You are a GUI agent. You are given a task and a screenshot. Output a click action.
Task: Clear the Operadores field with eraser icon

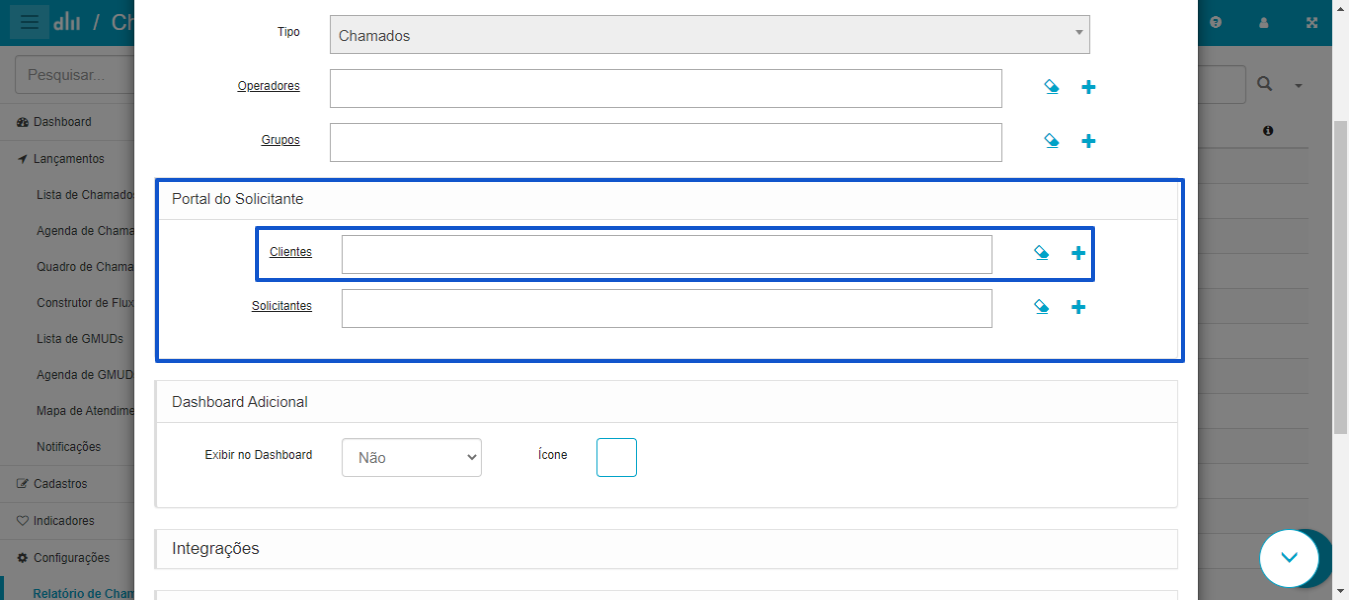(x=1051, y=87)
